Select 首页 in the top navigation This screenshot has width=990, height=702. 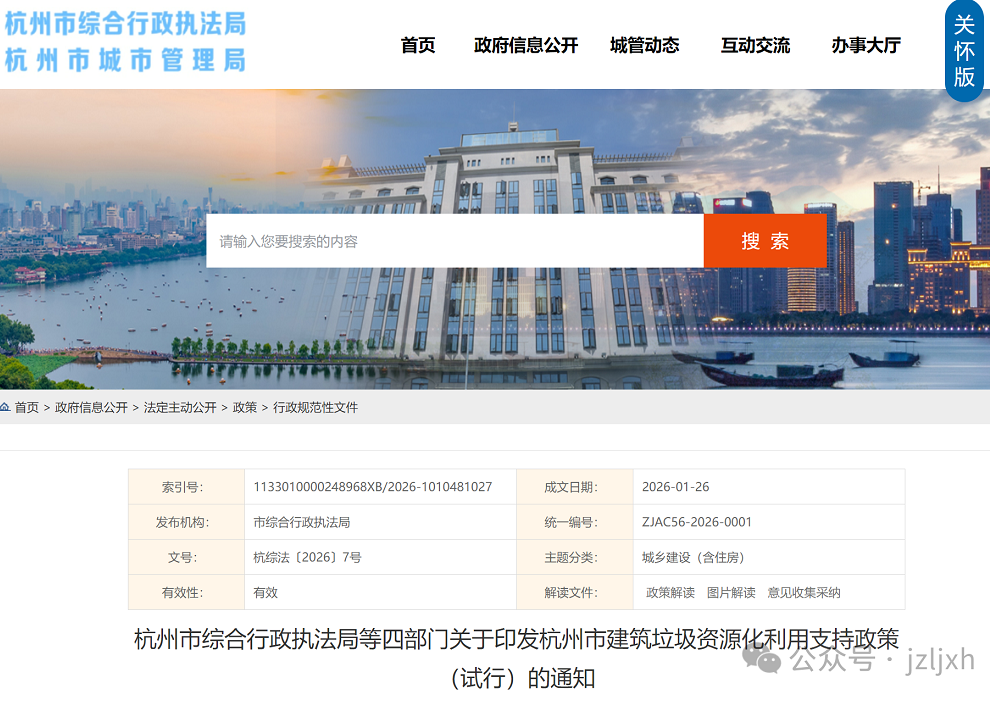tap(417, 44)
